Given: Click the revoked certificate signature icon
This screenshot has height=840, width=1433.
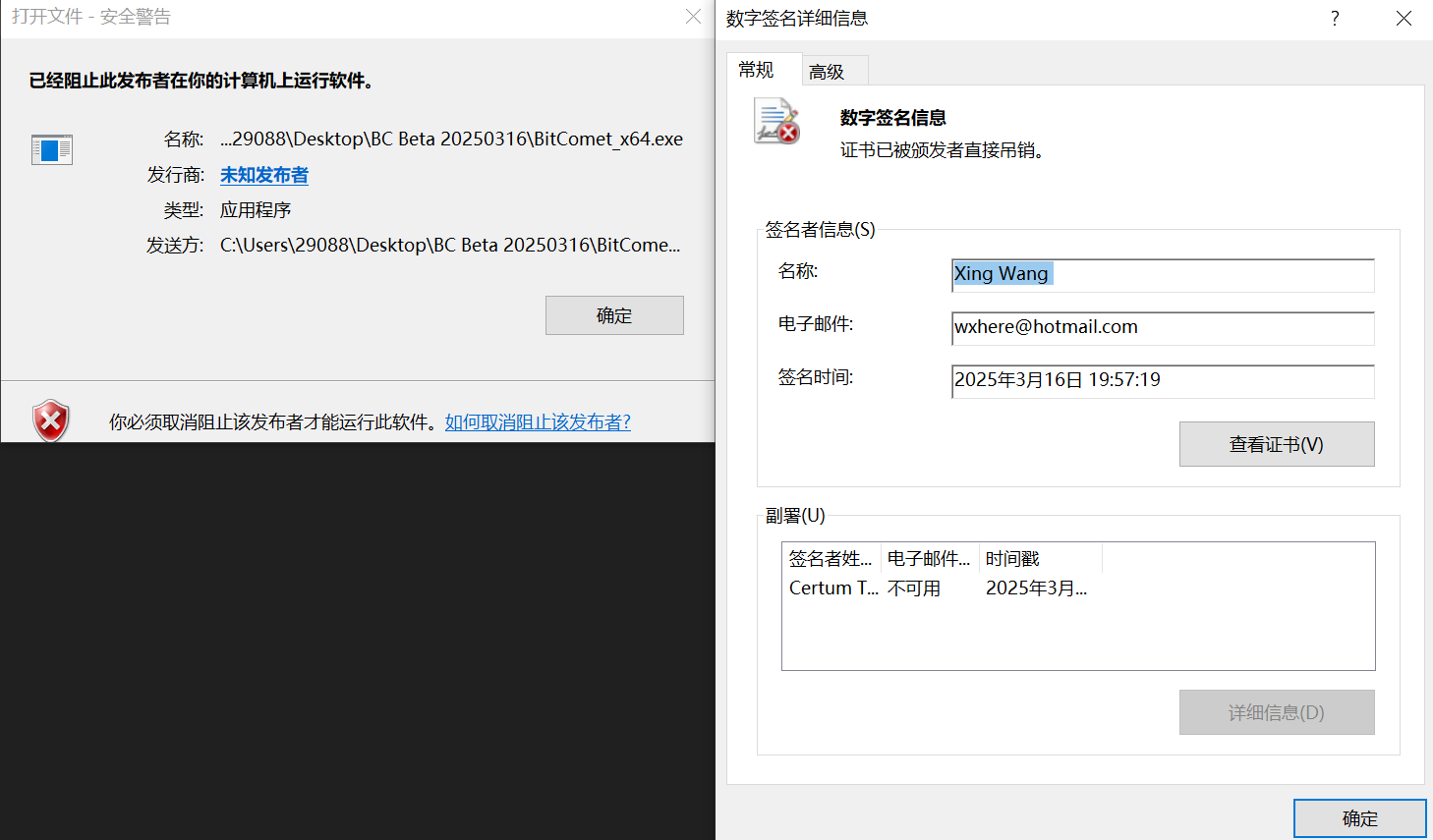Looking at the screenshot, I should pyautogui.click(x=776, y=121).
